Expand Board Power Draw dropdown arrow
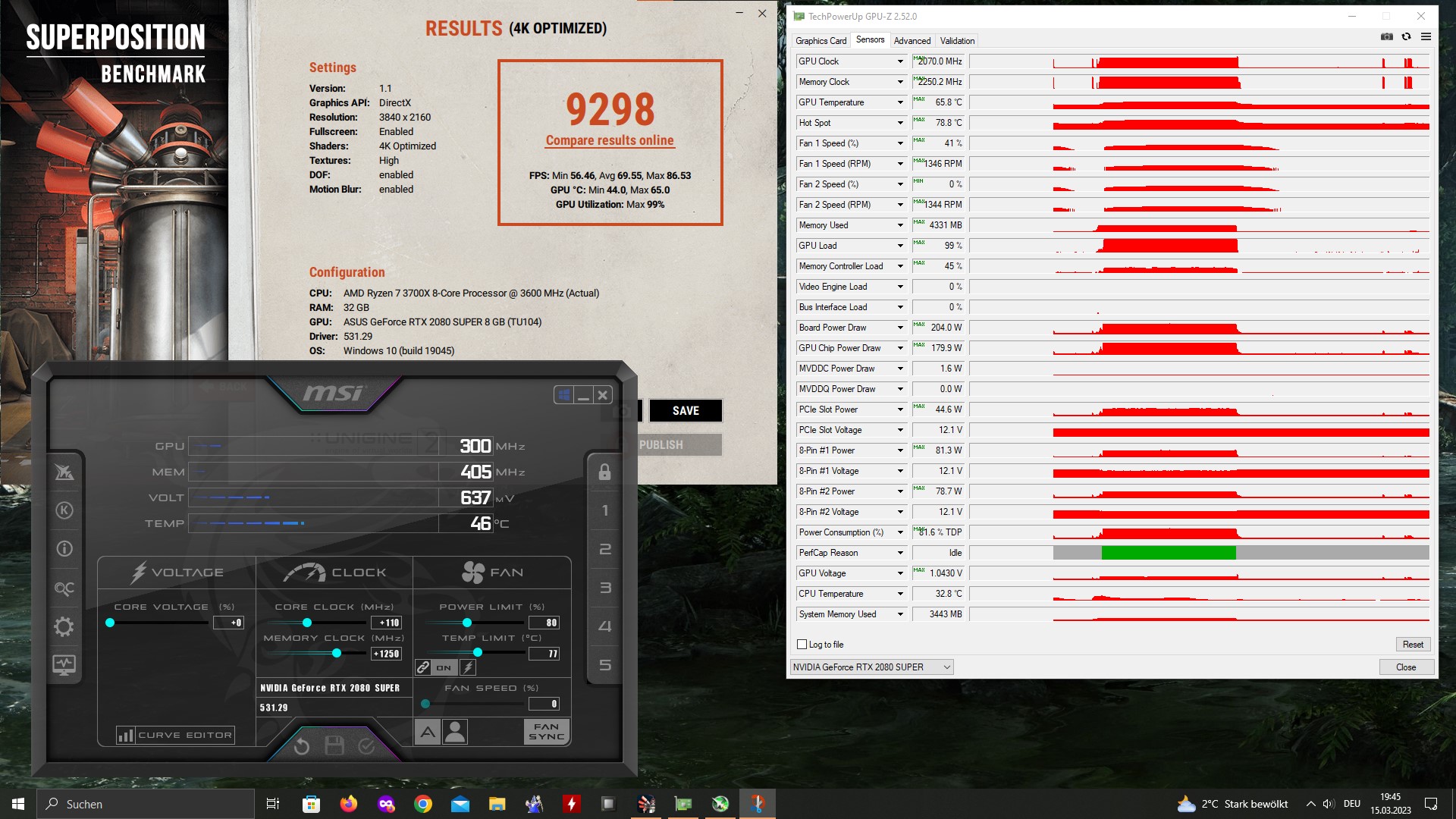 900,328
